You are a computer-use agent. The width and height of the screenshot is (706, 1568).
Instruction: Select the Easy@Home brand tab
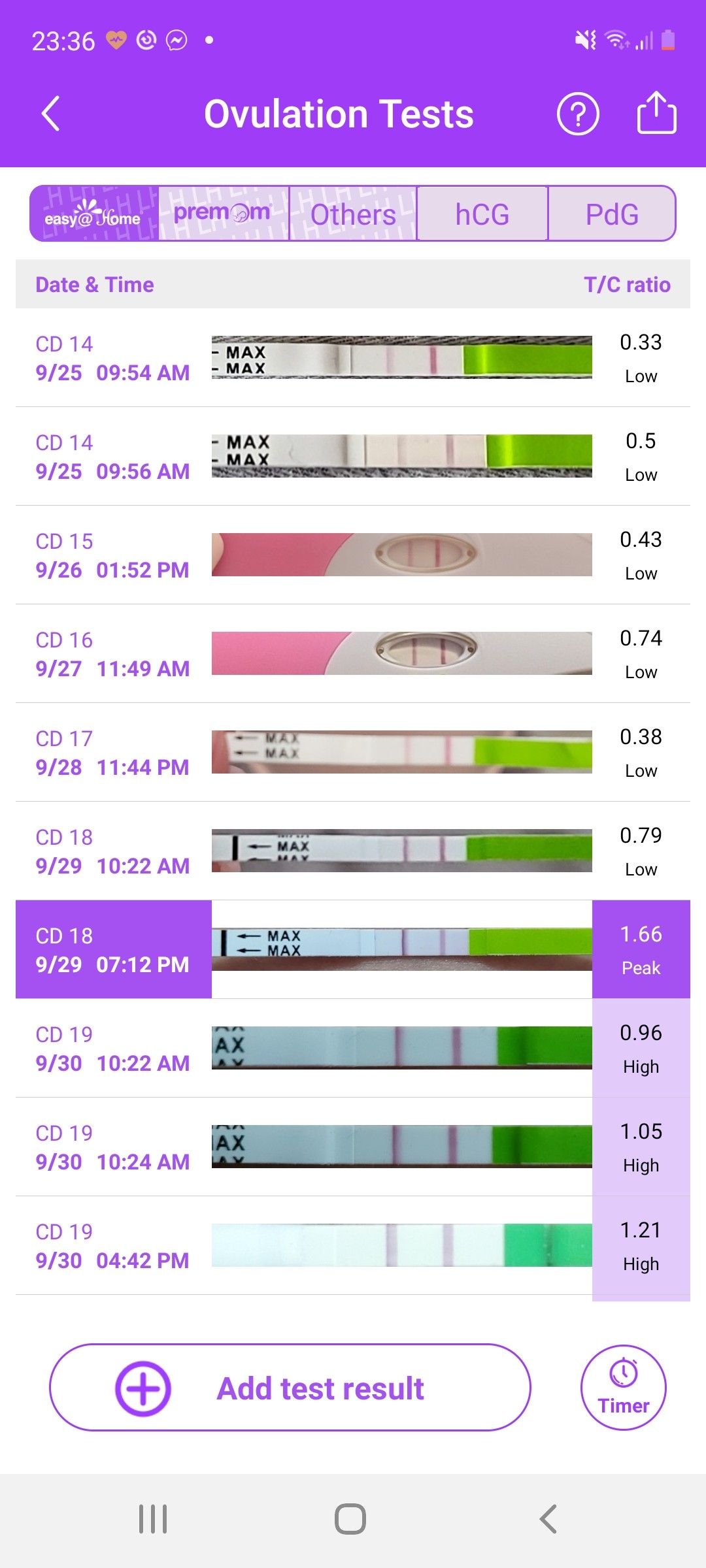click(x=94, y=214)
